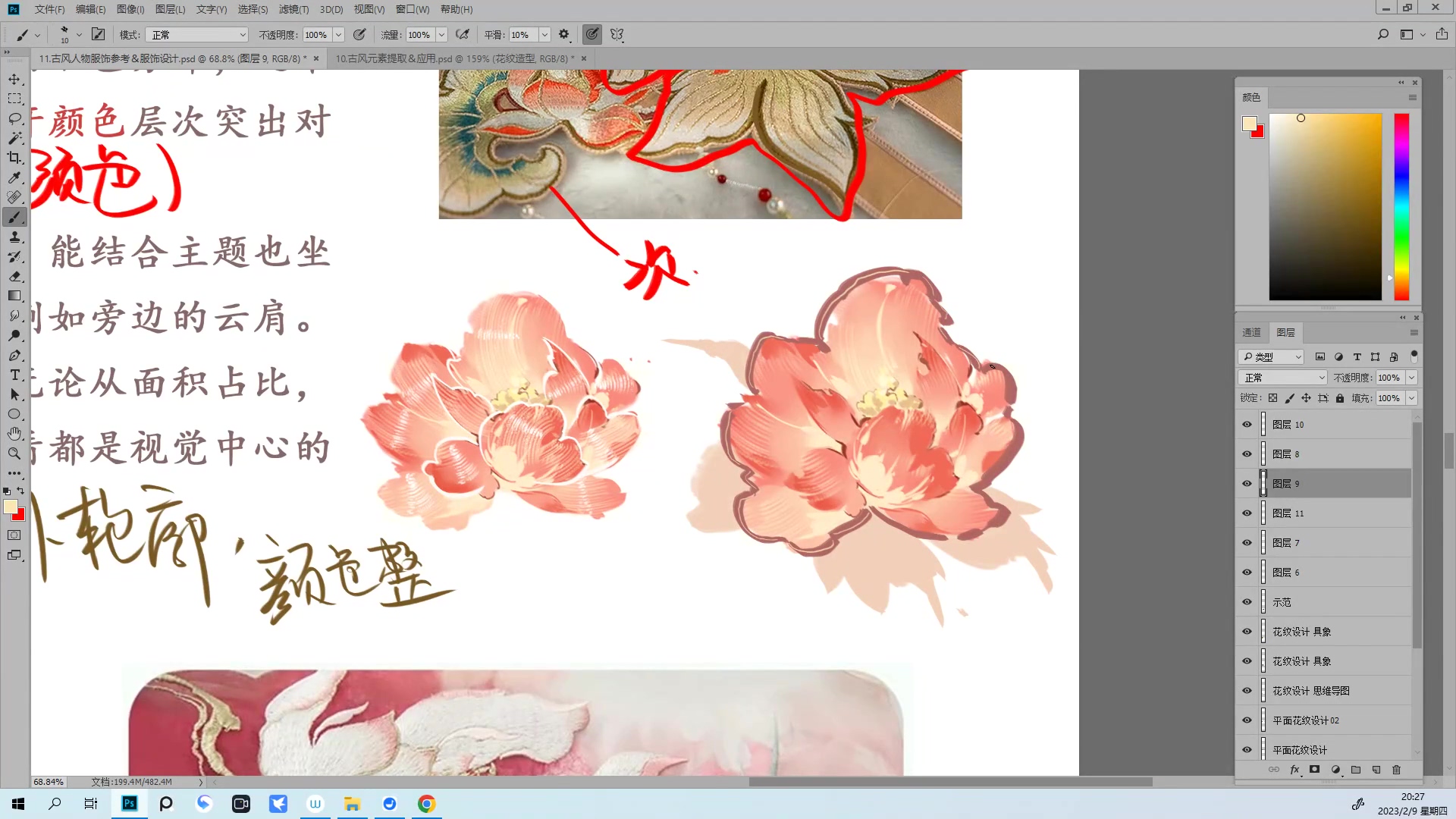Select the Rectangular Marquee tool
Screen dimensions: 1456x819
coord(14,99)
